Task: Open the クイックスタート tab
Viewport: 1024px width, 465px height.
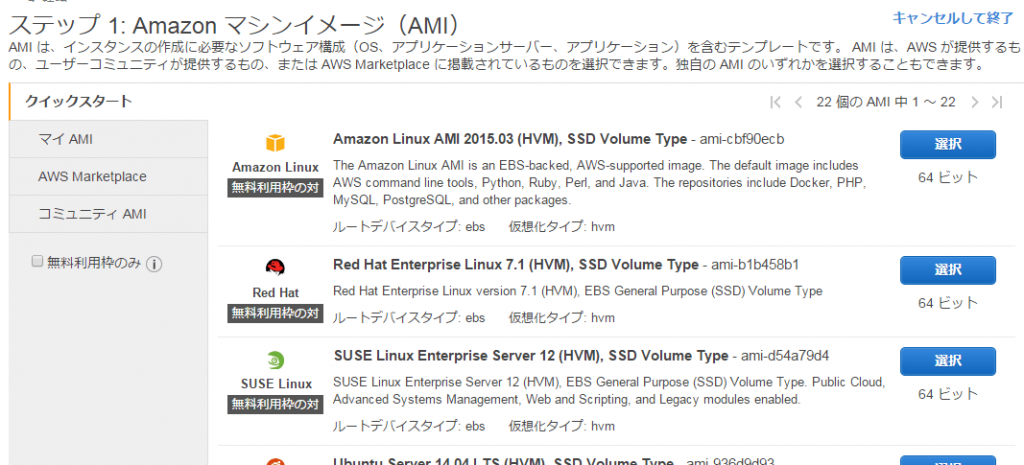Action: [x=78, y=101]
